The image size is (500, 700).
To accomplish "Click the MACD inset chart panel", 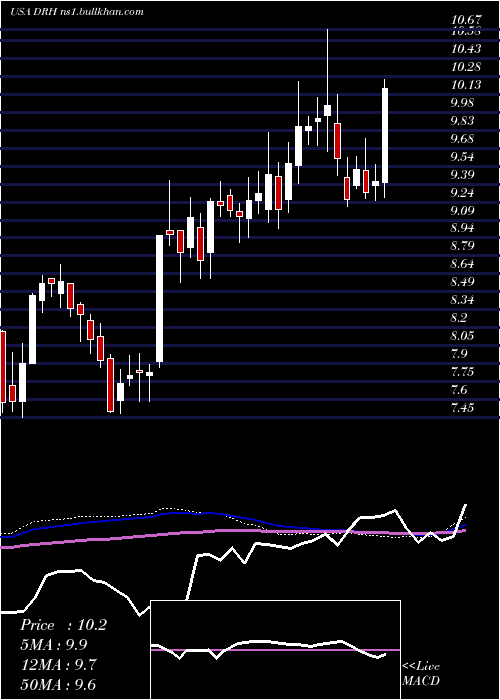I will click(276, 650).
